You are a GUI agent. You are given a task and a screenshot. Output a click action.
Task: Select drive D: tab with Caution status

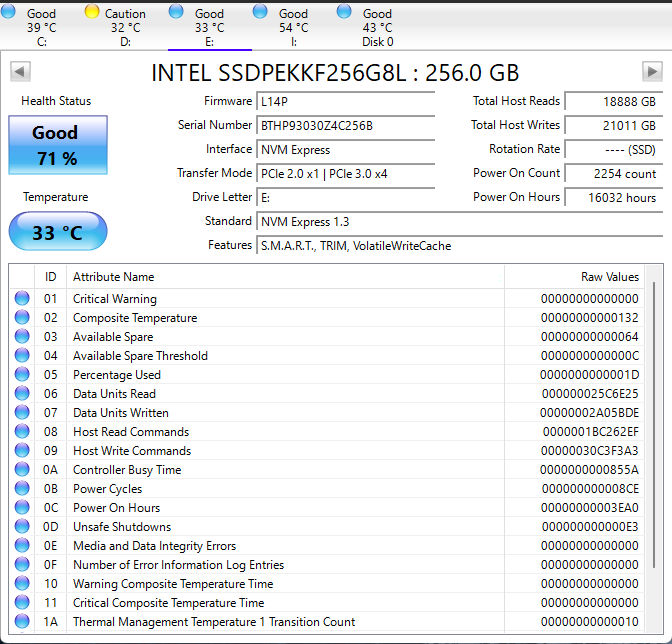coord(126,27)
